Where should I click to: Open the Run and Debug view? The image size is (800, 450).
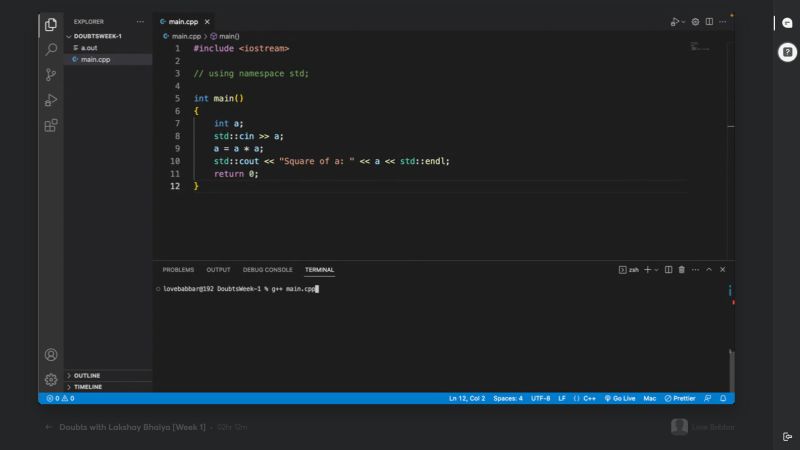[x=51, y=100]
